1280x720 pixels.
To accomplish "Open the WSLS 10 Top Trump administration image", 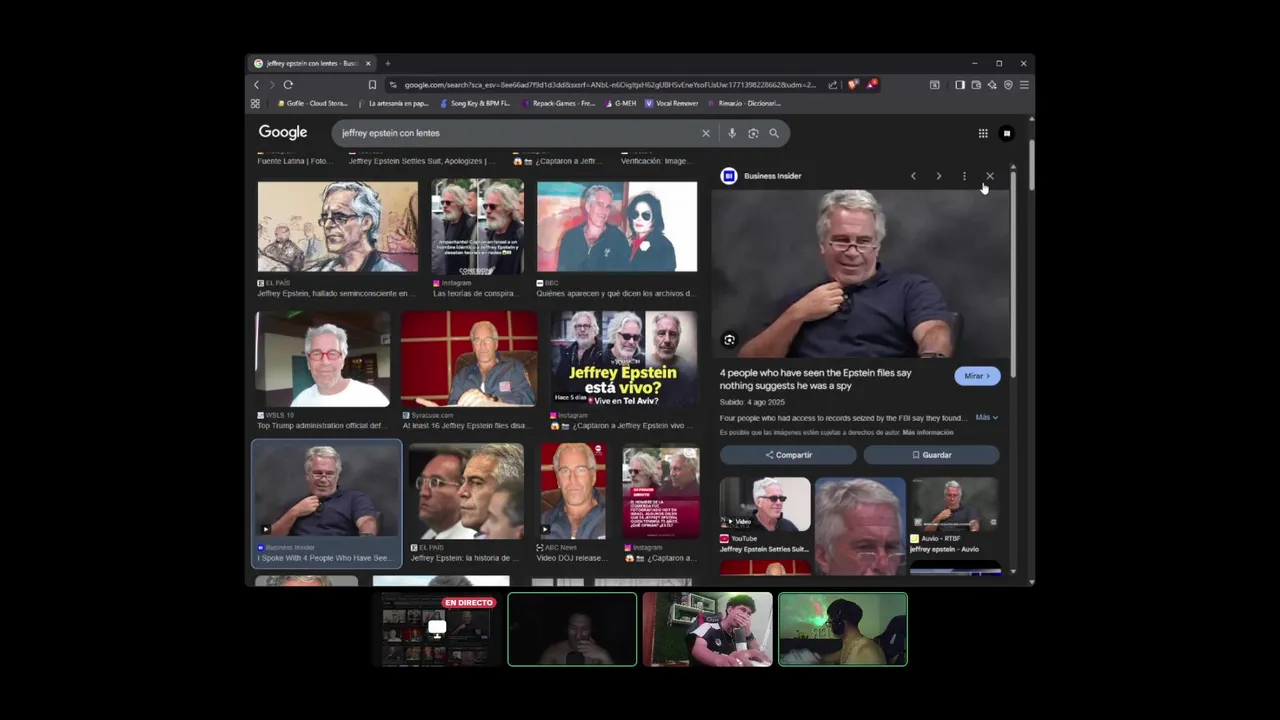I will tap(322, 358).
